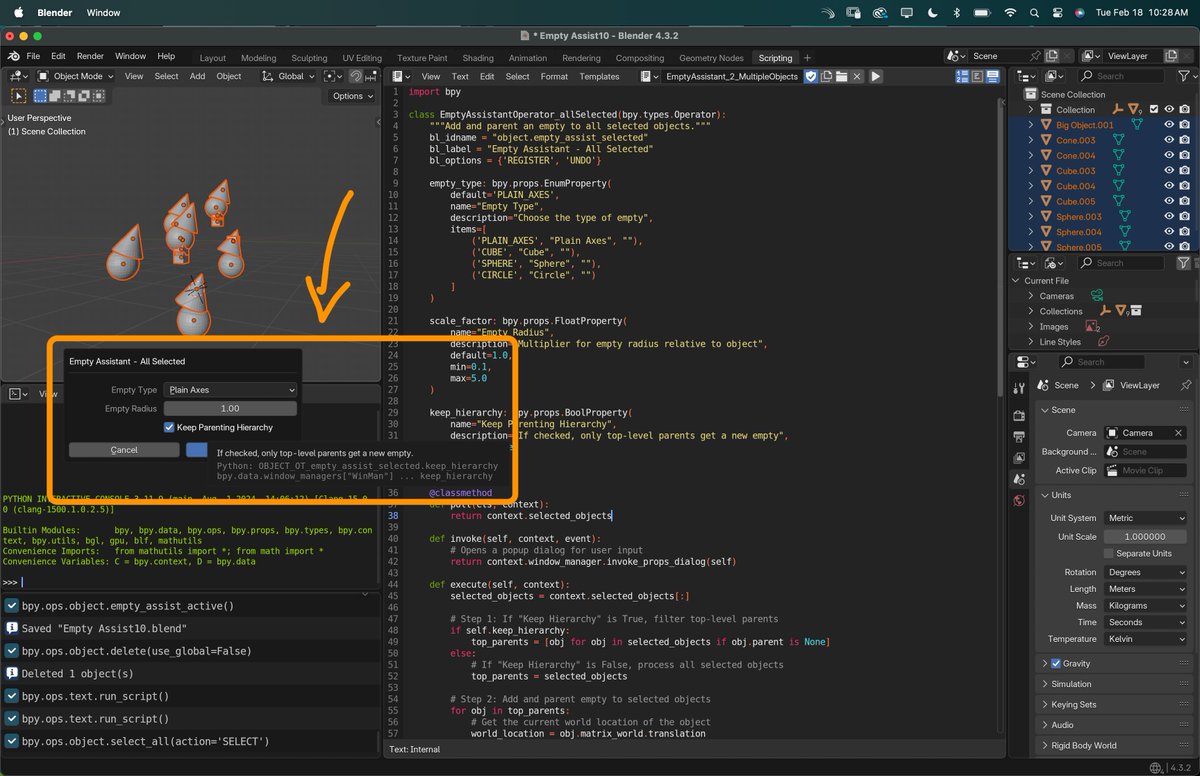Screen dimensions: 1200x776
Task: Click the Unlink Camera X icon
Action: point(1179,433)
